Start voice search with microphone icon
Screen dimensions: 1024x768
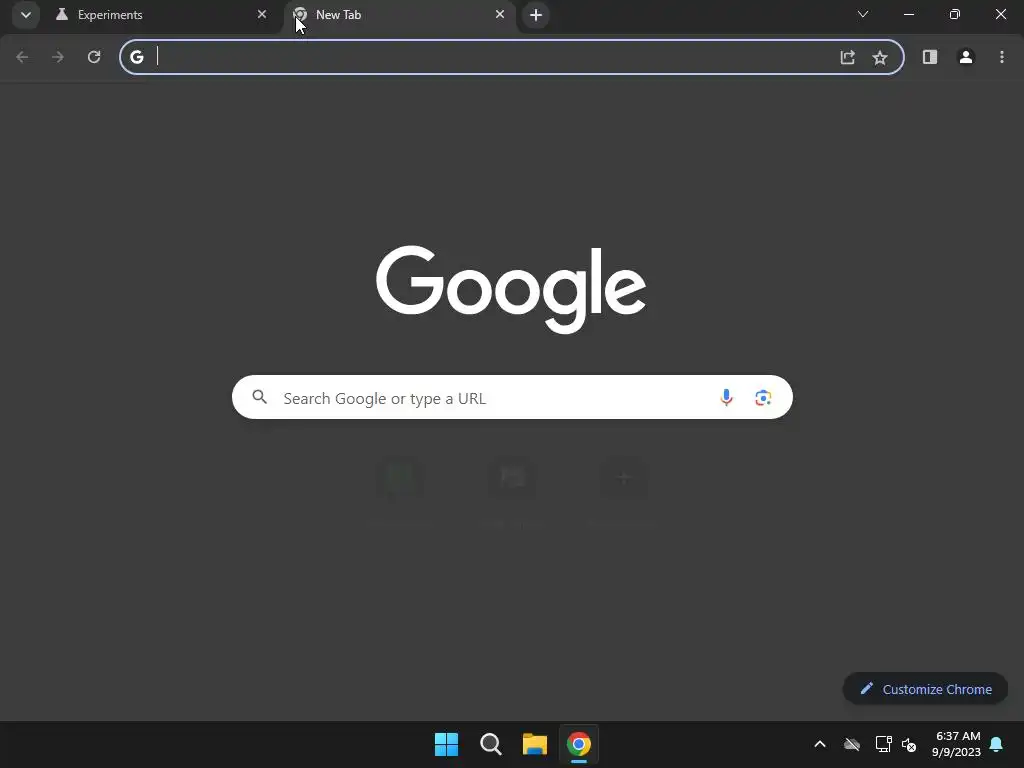click(726, 397)
